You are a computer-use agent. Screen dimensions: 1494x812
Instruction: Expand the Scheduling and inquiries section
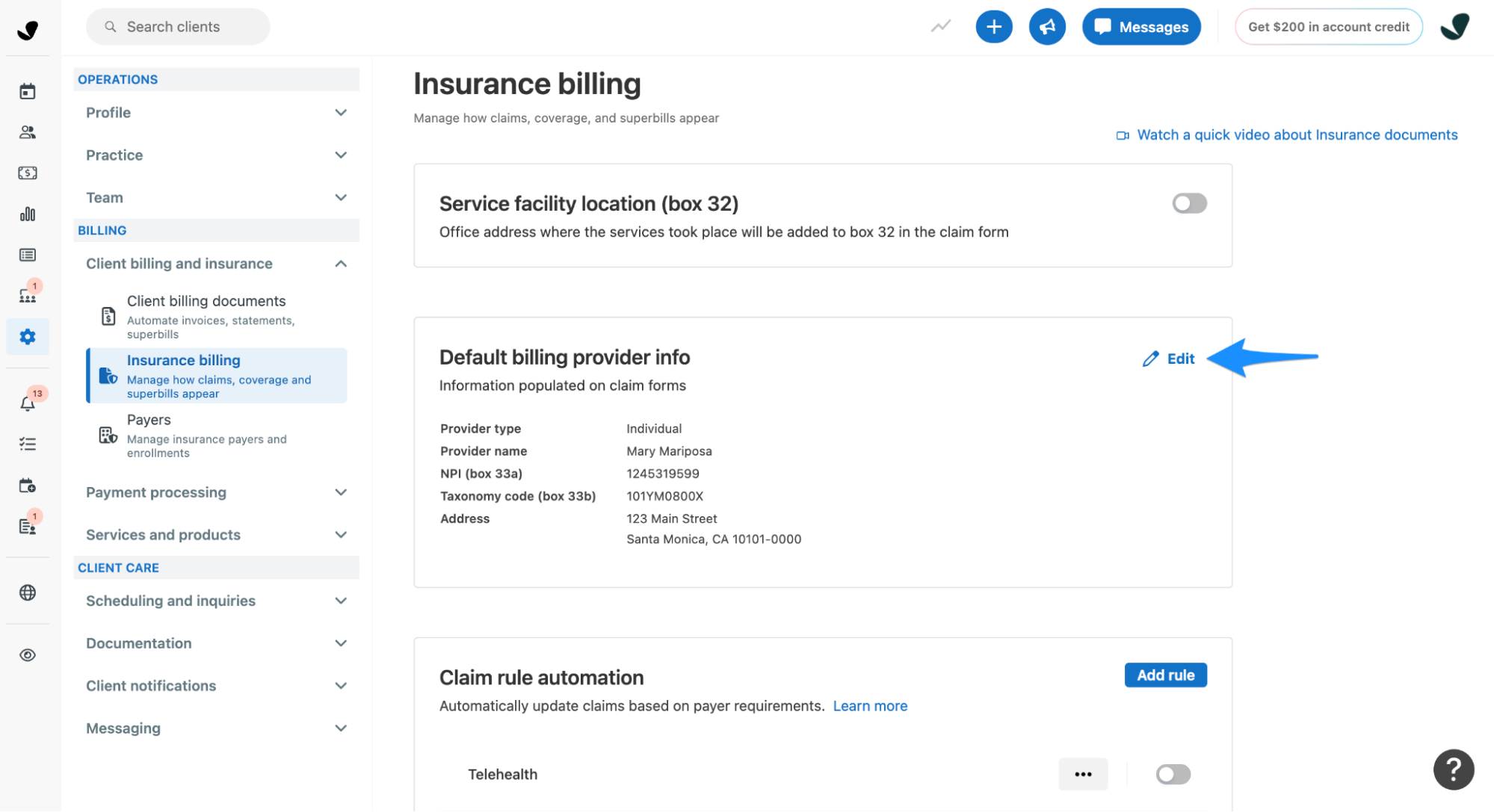click(216, 601)
